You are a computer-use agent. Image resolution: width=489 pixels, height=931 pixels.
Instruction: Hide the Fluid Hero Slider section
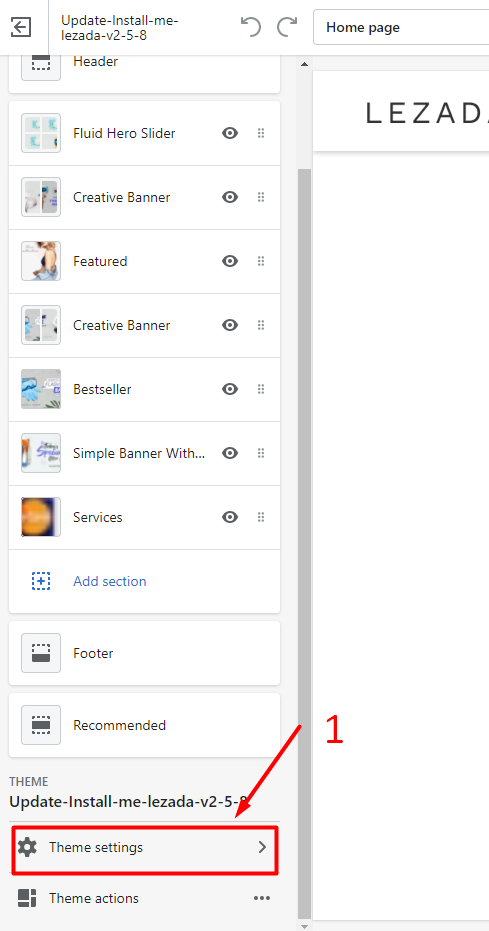[x=230, y=133]
